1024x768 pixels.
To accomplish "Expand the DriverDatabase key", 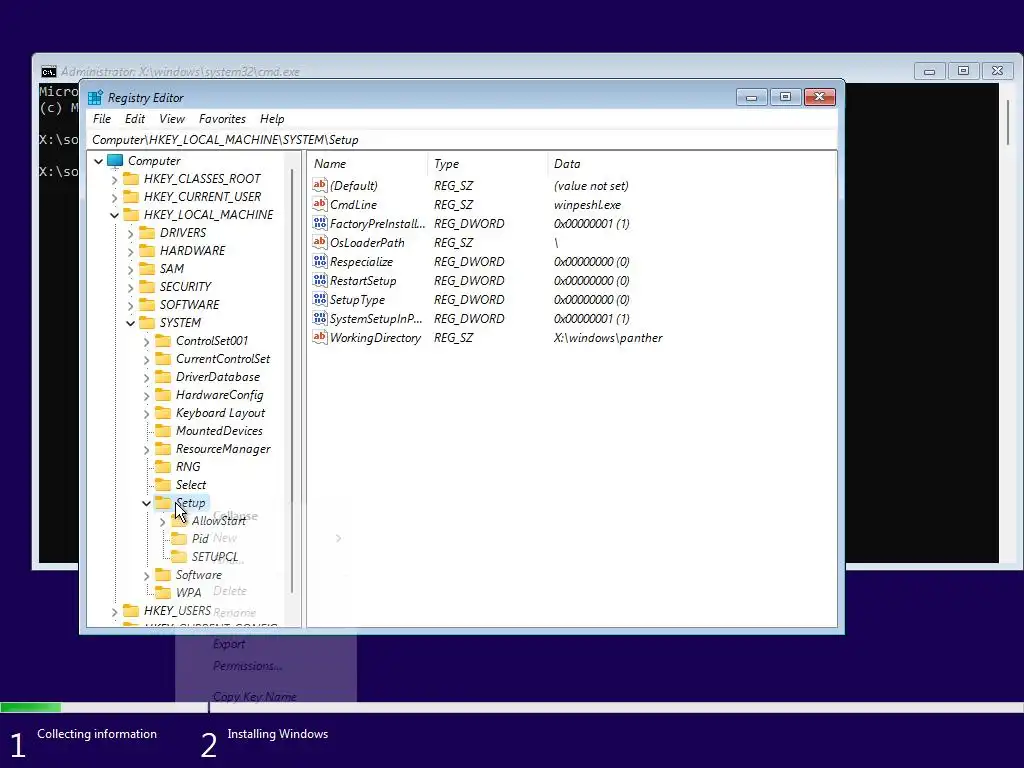I will 146,377.
